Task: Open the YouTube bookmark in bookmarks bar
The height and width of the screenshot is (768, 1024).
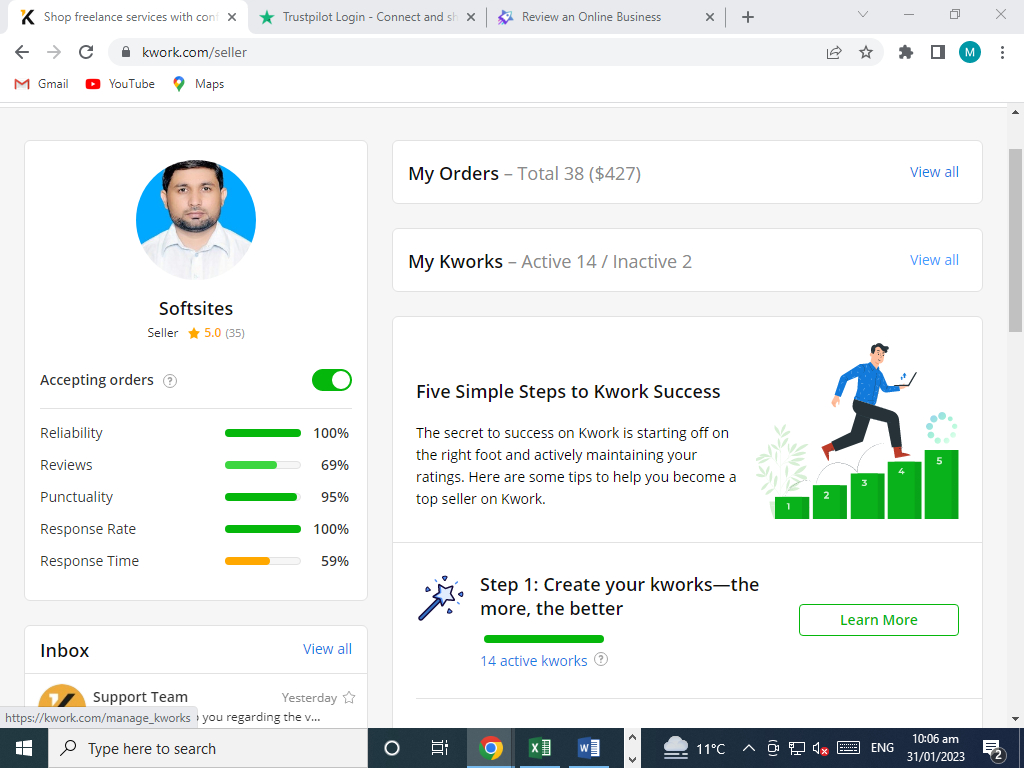Action: pyautogui.click(x=121, y=84)
